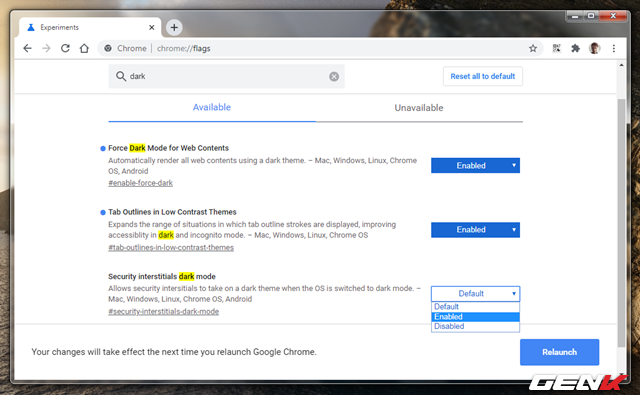
Task: Switch to the Available tab
Action: (212, 107)
